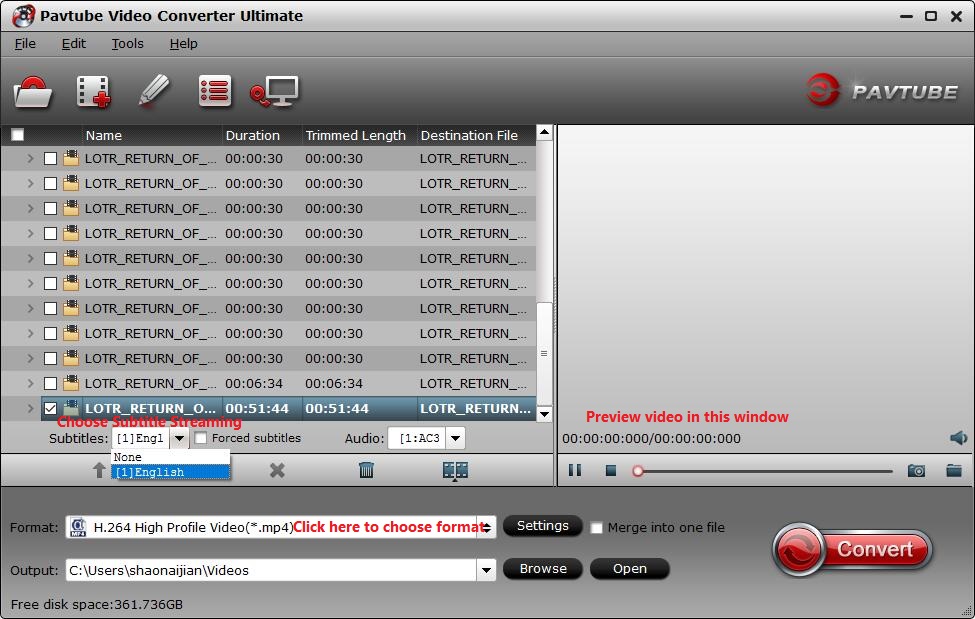Image resolution: width=975 pixels, height=619 pixels.
Task: Click film icon of 00:06:34 title
Action: (x=72, y=383)
